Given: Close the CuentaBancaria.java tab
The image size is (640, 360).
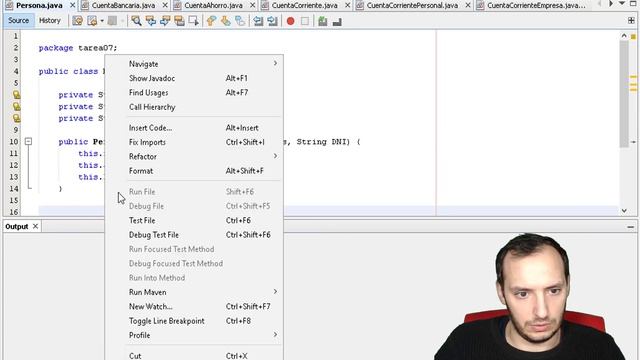Looking at the screenshot, I should click(x=165, y=5).
